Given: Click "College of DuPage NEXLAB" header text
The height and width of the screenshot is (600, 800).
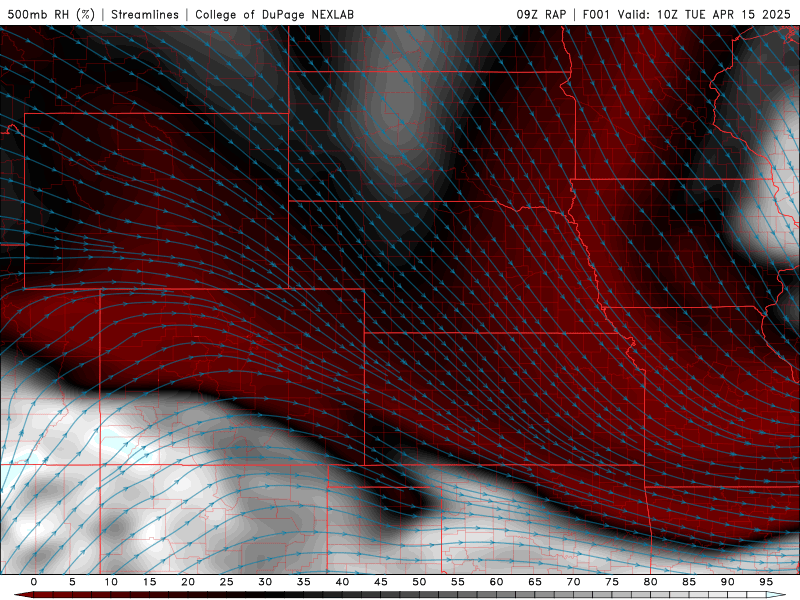Looking at the screenshot, I should point(274,14).
